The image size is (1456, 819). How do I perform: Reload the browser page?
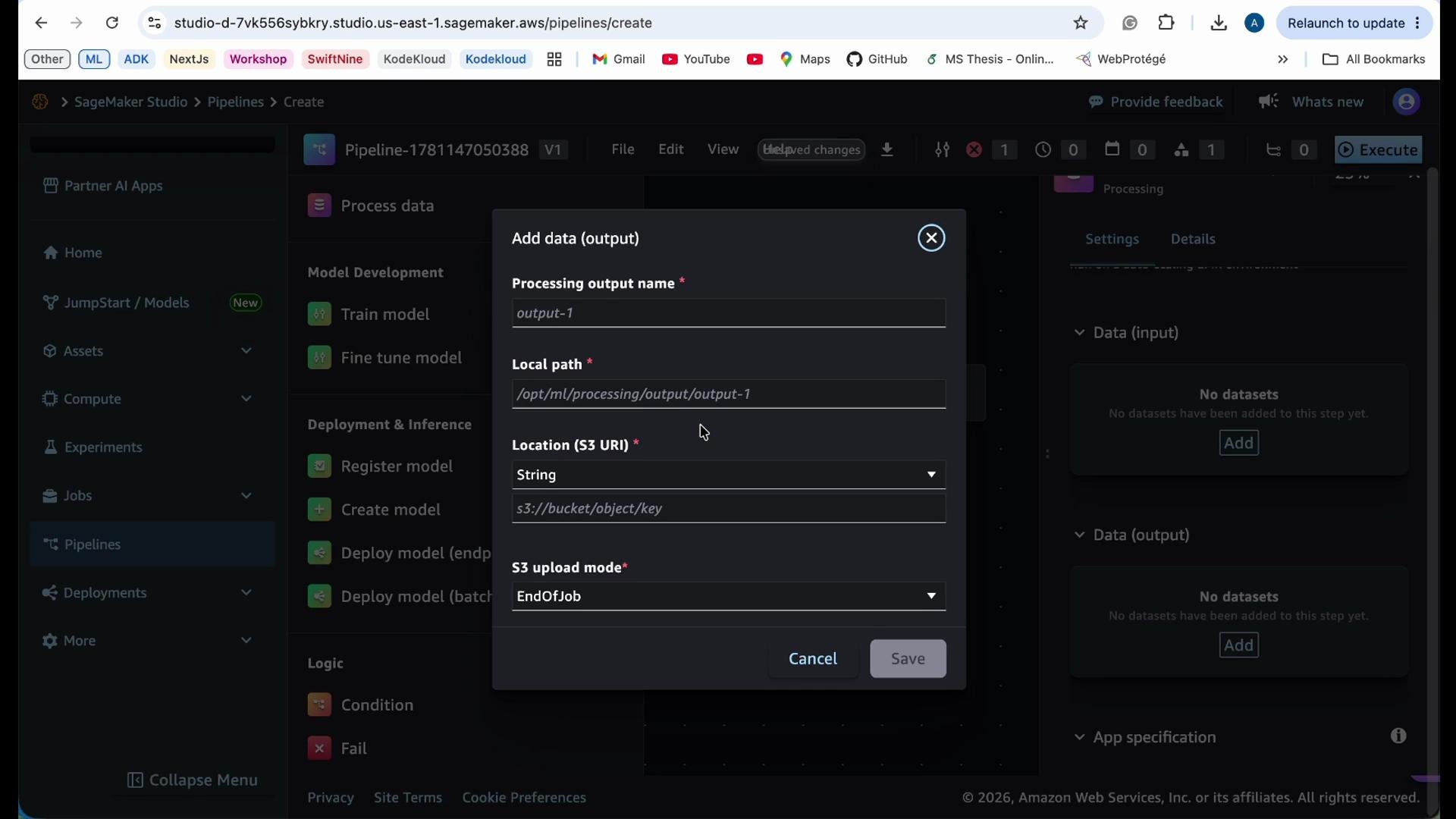(112, 23)
